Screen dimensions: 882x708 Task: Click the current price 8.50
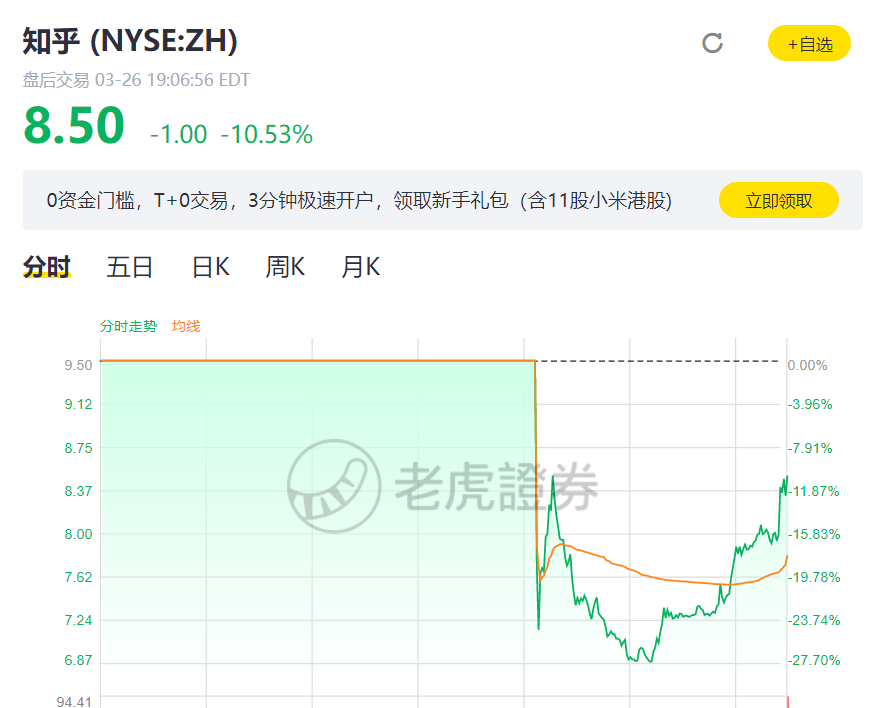[74, 127]
